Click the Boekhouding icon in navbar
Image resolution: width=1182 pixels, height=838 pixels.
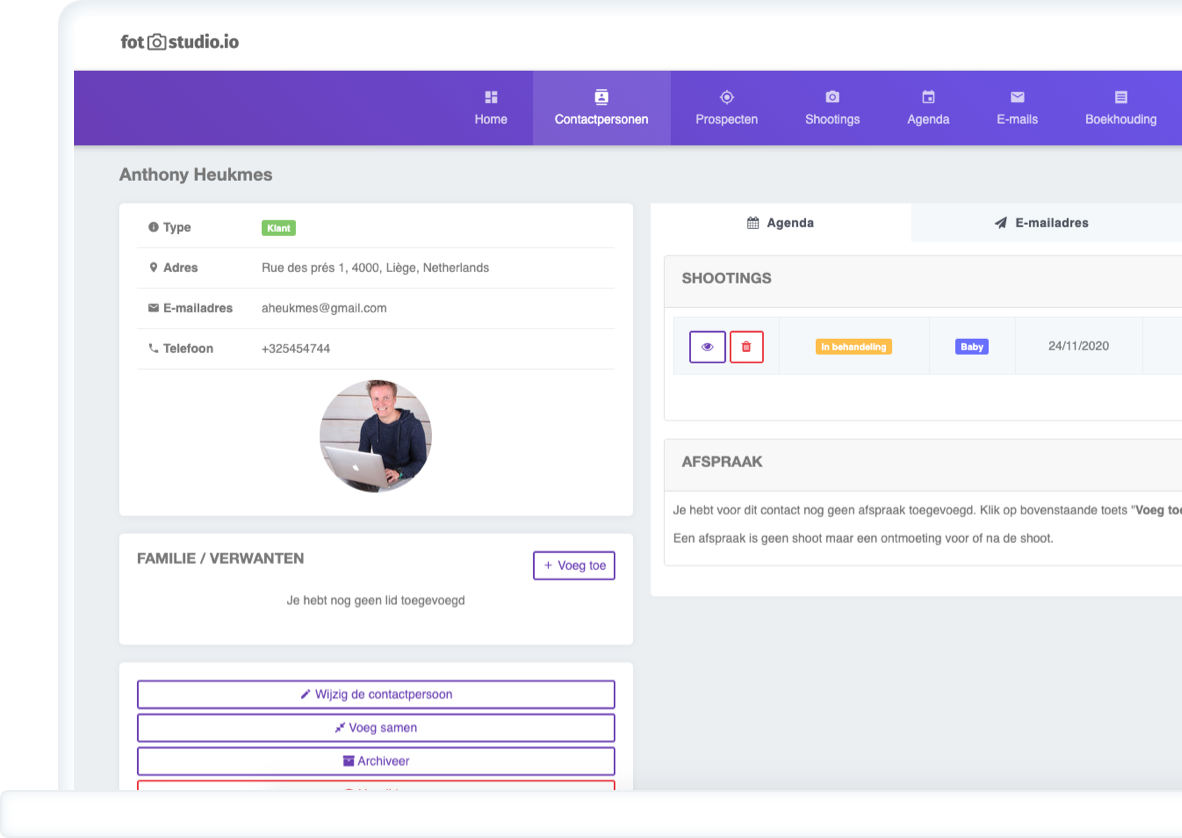(x=1121, y=97)
